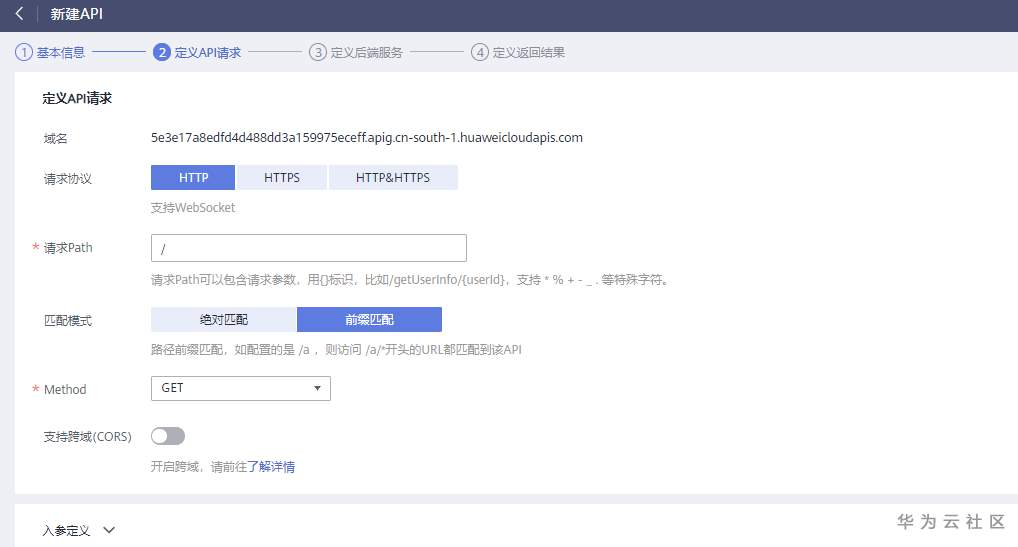Focus the 请求Path input field
The width and height of the screenshot is (1018, 547).
(x=308, y=249)
